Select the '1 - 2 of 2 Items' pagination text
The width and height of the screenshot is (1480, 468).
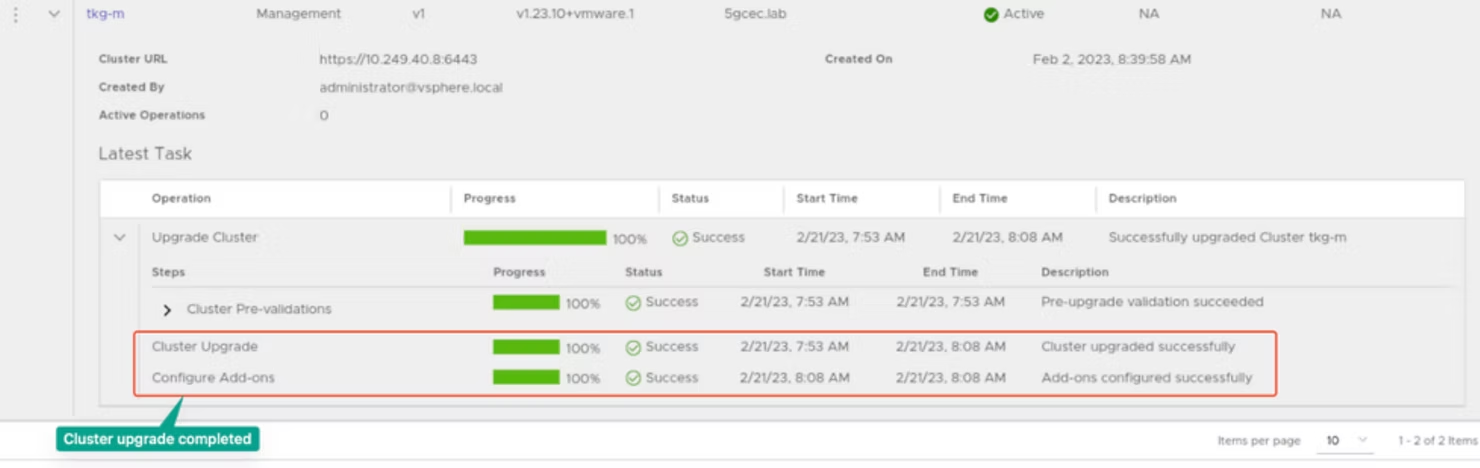pos(1438,441)
